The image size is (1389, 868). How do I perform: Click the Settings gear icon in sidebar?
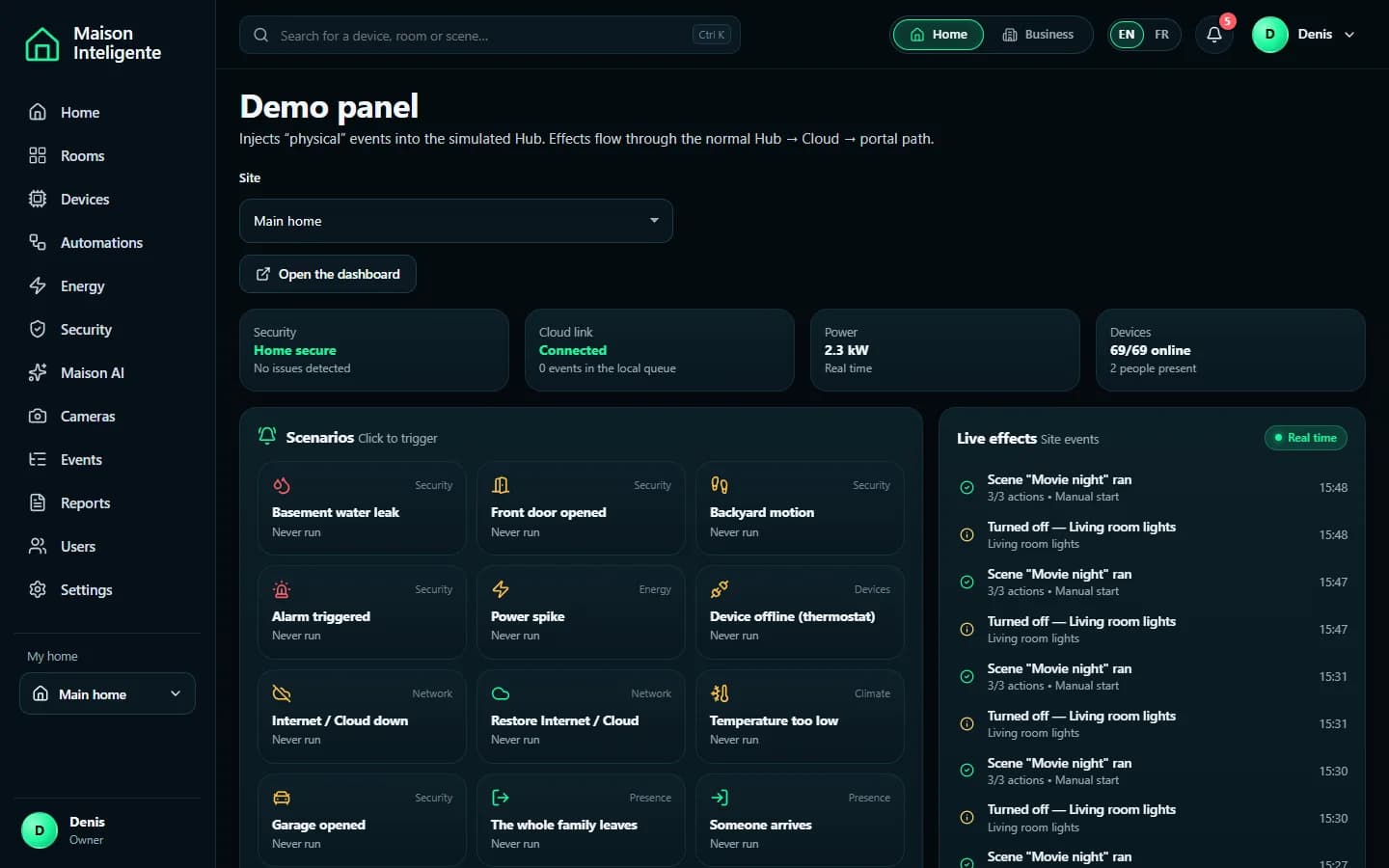pos(38,589)
